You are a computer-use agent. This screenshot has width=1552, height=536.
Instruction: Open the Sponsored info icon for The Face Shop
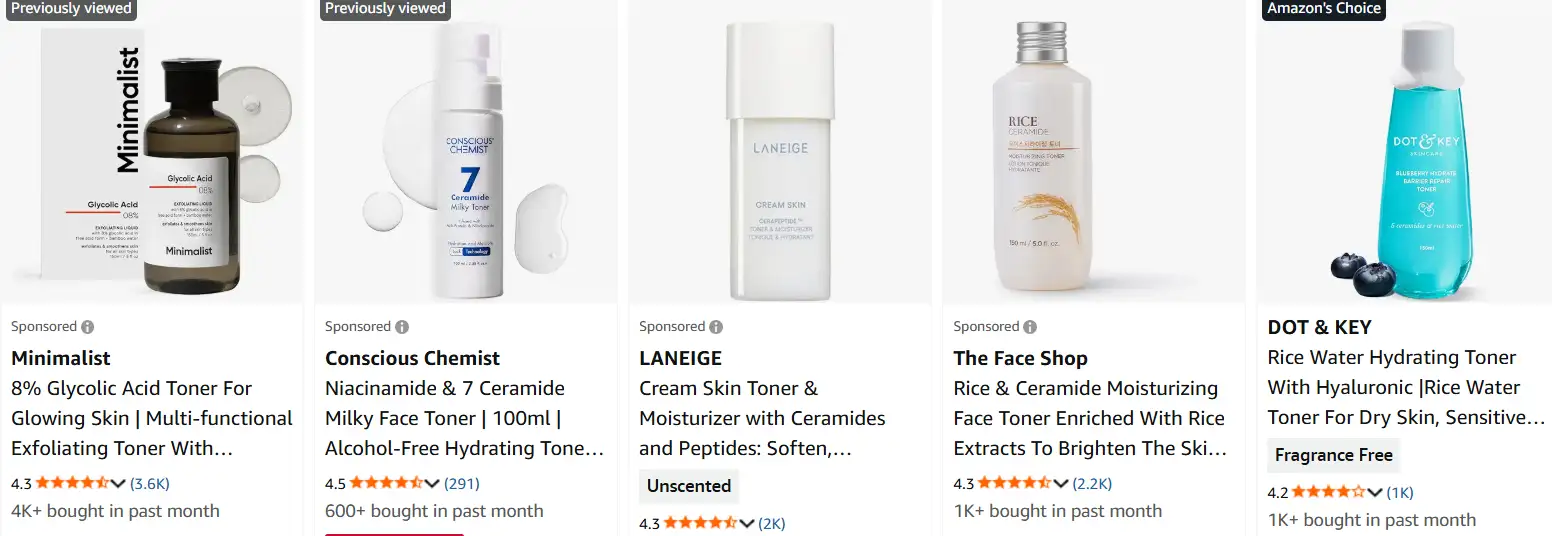pos(1030,327)
